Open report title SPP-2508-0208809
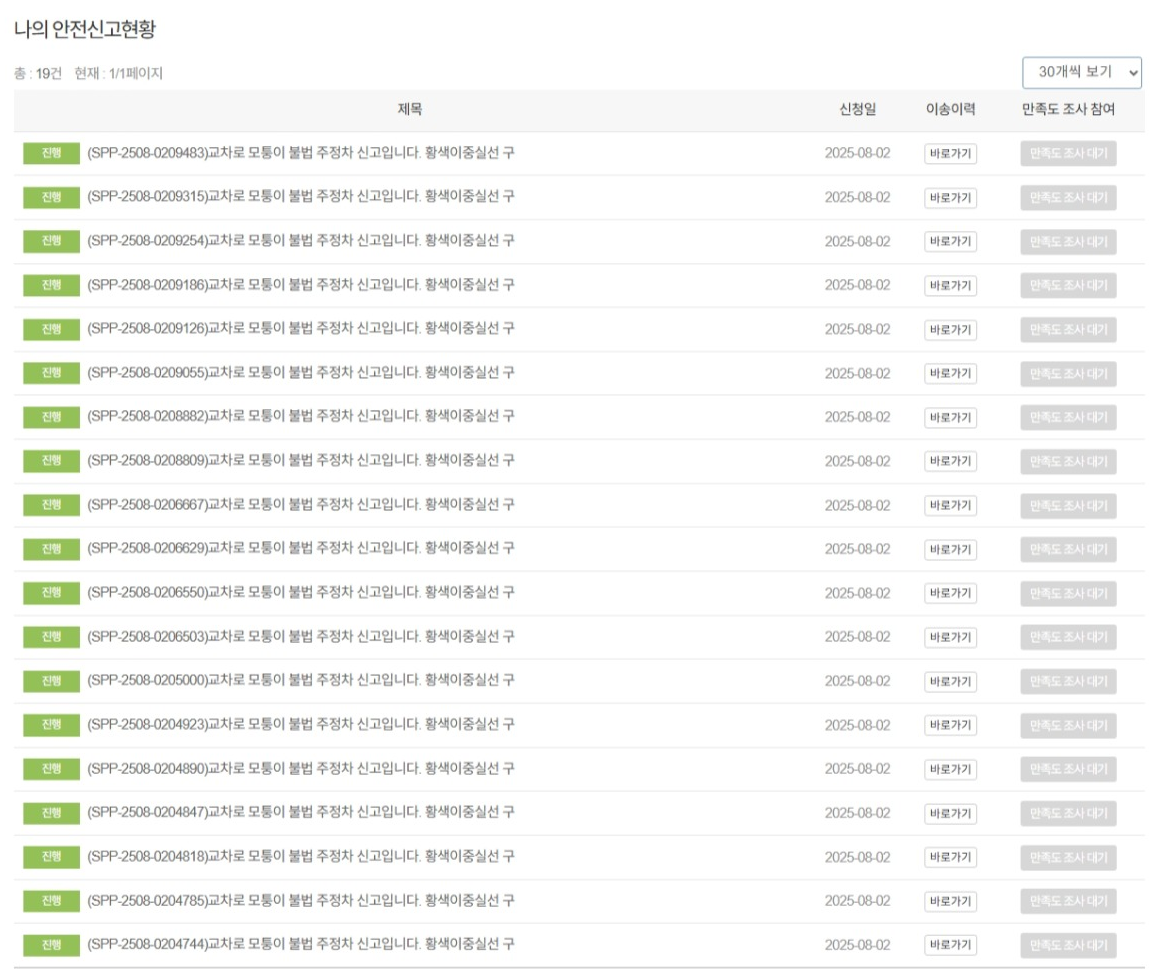Image resolution: width=1150 pixels, height=977 pixels. click(x=300, y=461)
